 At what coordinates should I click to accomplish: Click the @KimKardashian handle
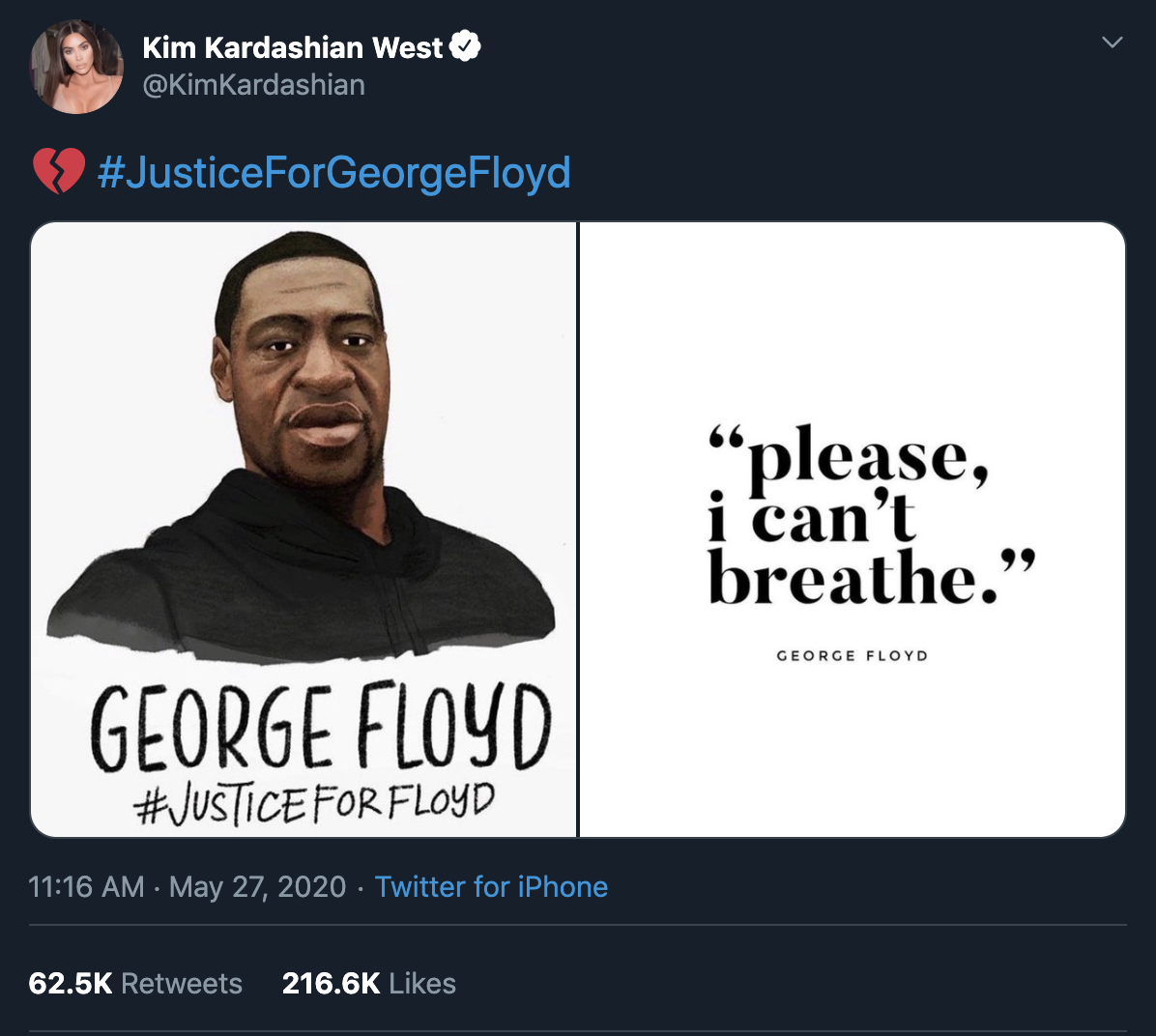253,85
